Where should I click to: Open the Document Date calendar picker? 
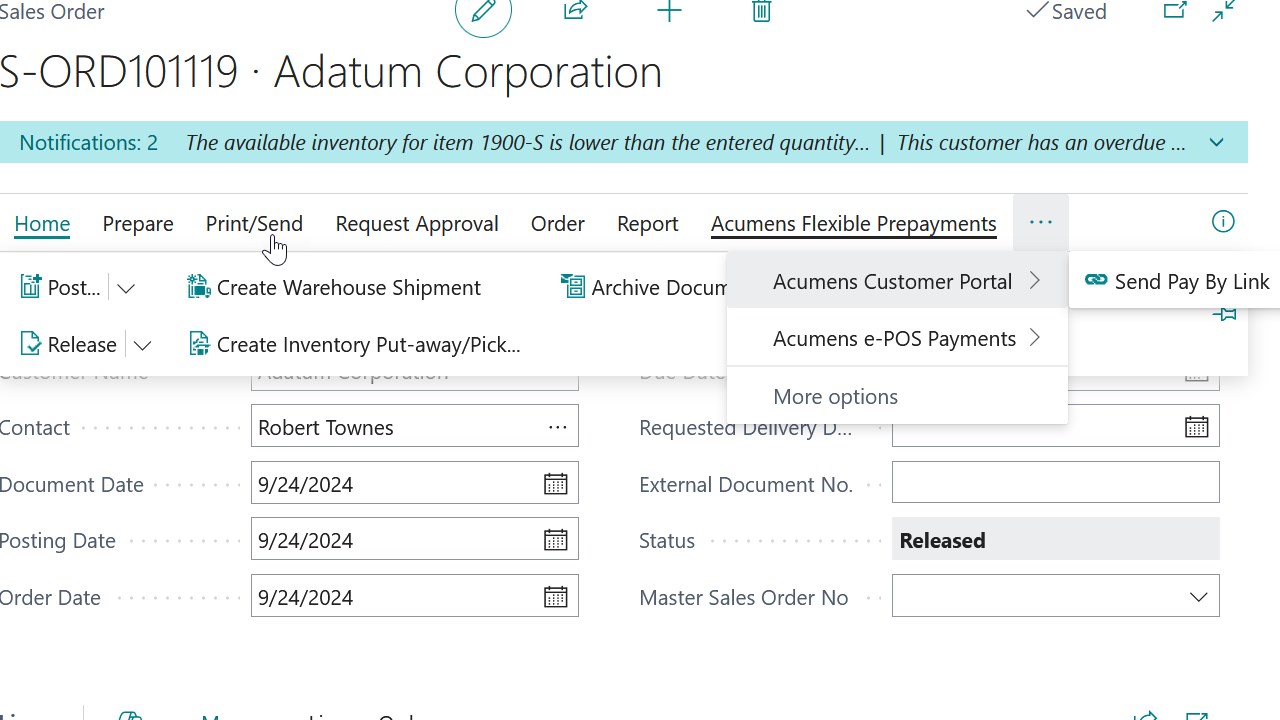[x=555, y=483]
